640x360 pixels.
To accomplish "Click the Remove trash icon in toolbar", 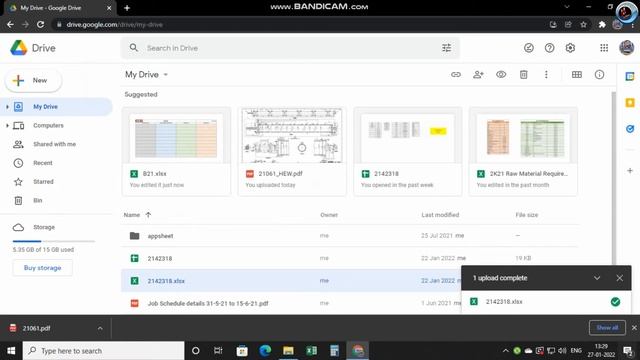I will click(x=524, y=74).
